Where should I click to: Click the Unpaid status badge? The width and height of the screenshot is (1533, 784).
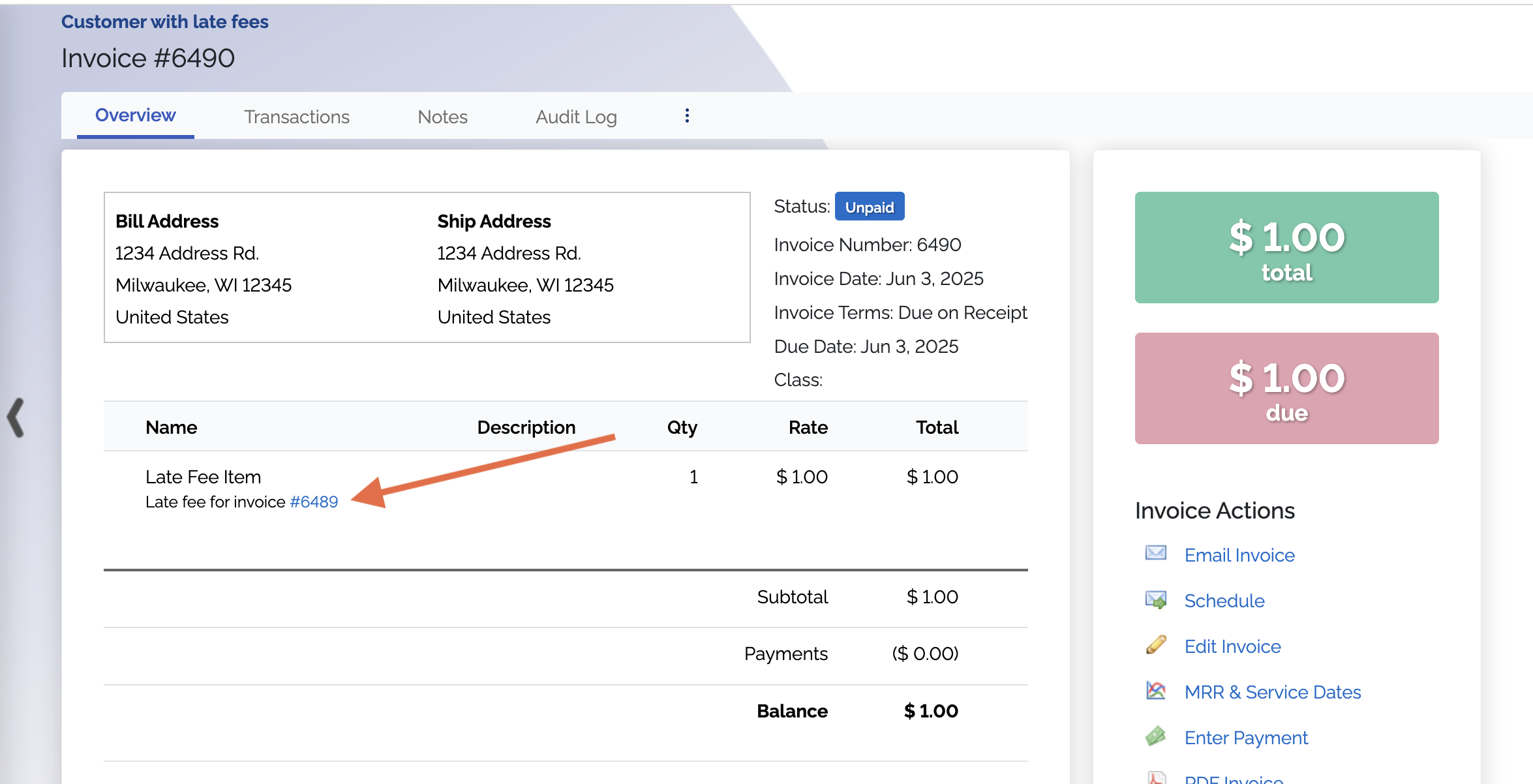[869, 207]
